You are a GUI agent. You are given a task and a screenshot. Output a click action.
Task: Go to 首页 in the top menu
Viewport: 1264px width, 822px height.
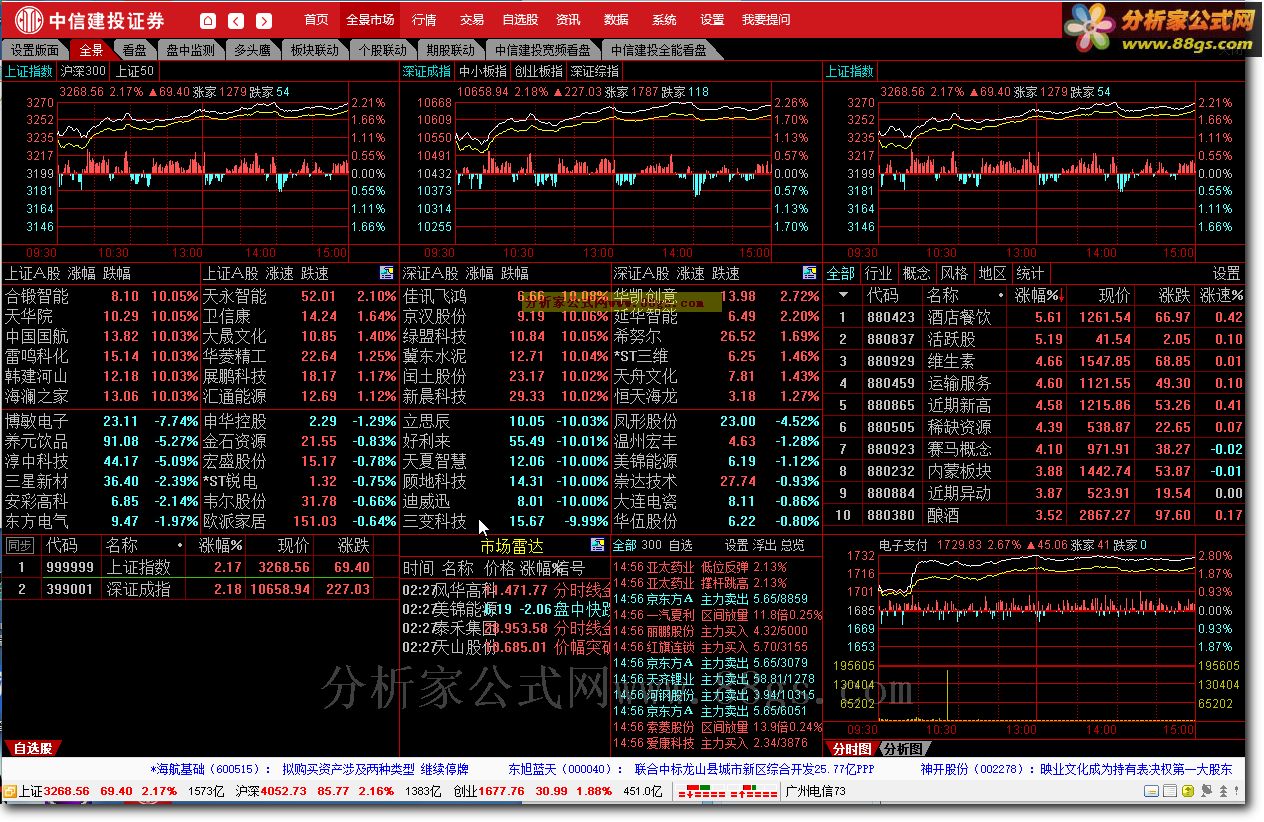[x=316, y=20]
